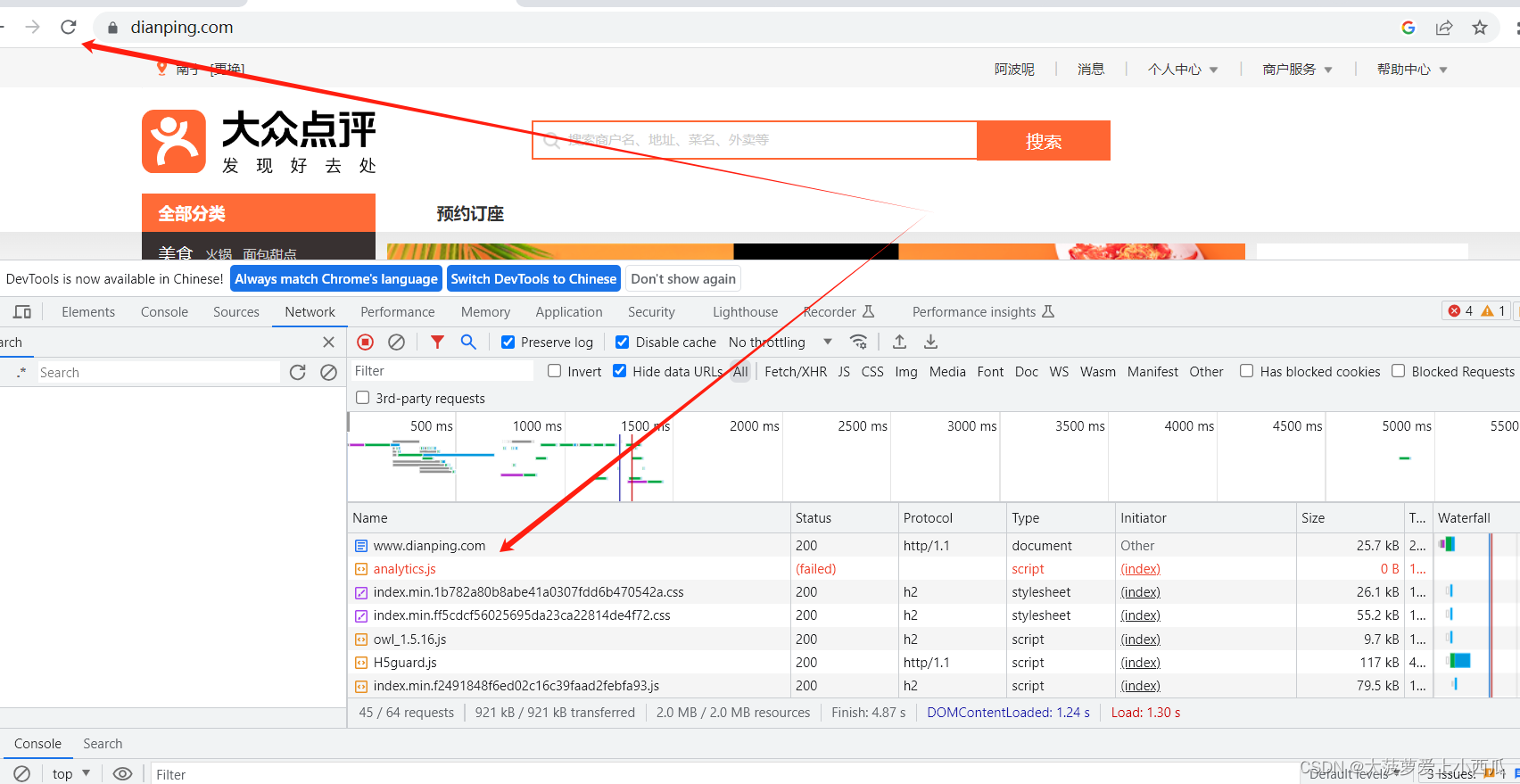The image size is (1520, 784).
Task: Click the network Filter input field
Action: point(442,371)
